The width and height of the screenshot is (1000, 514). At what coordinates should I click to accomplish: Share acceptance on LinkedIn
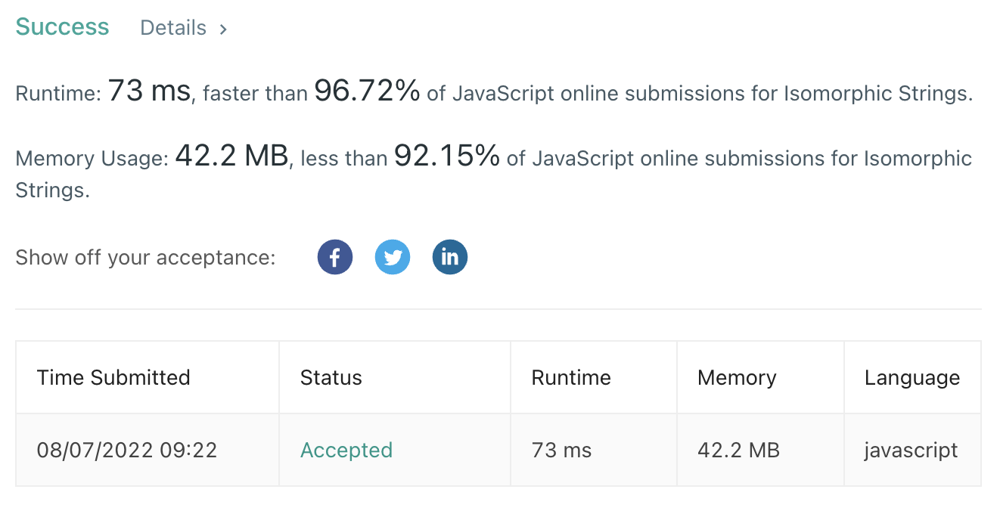tap(450, 257)
